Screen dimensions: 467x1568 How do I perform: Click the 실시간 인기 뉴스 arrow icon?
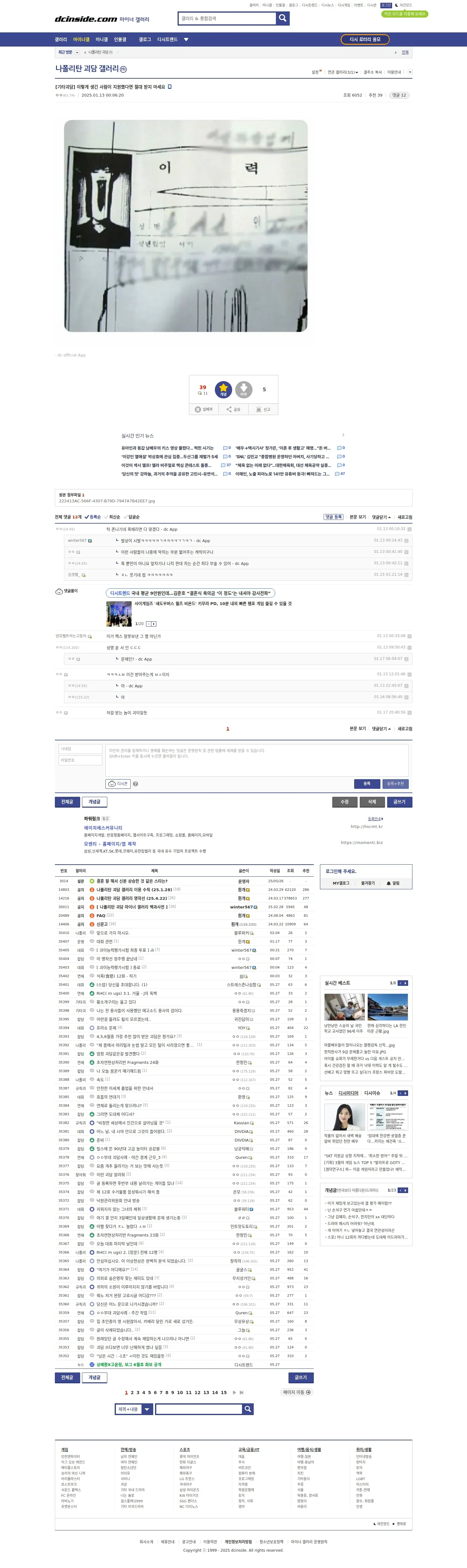click(343, 434)
